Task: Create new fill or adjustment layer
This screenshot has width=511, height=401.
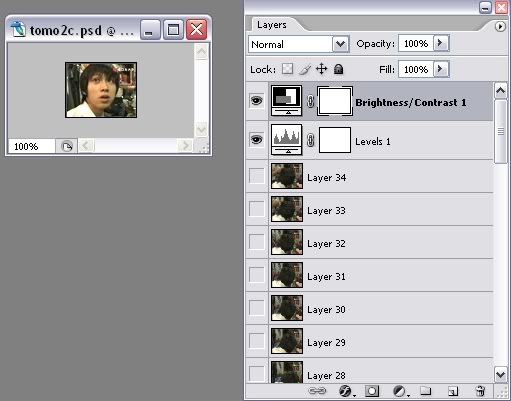Action: pyautogui.click(x=400, y=391)
